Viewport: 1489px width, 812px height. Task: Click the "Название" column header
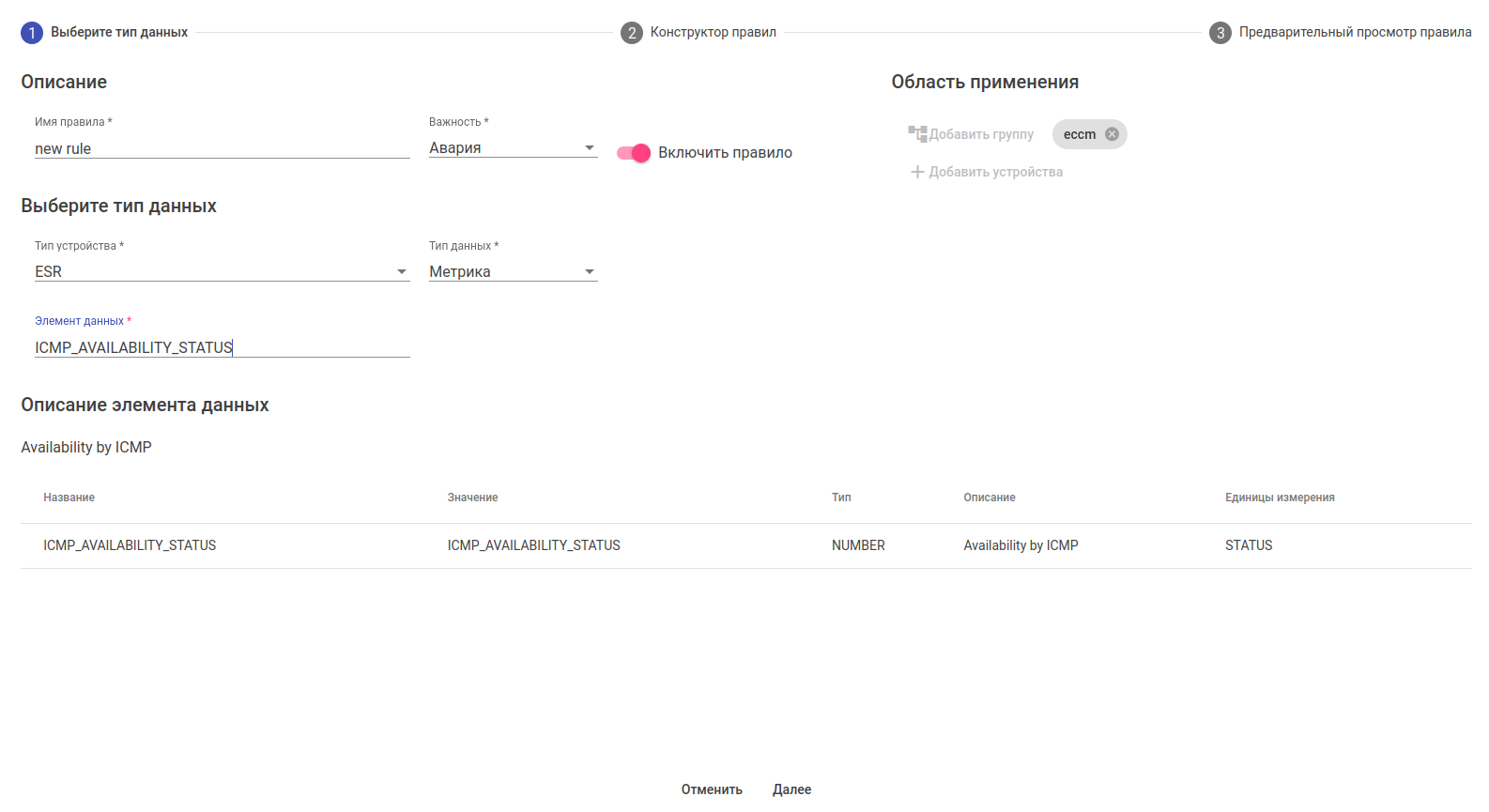click(69, 498)
